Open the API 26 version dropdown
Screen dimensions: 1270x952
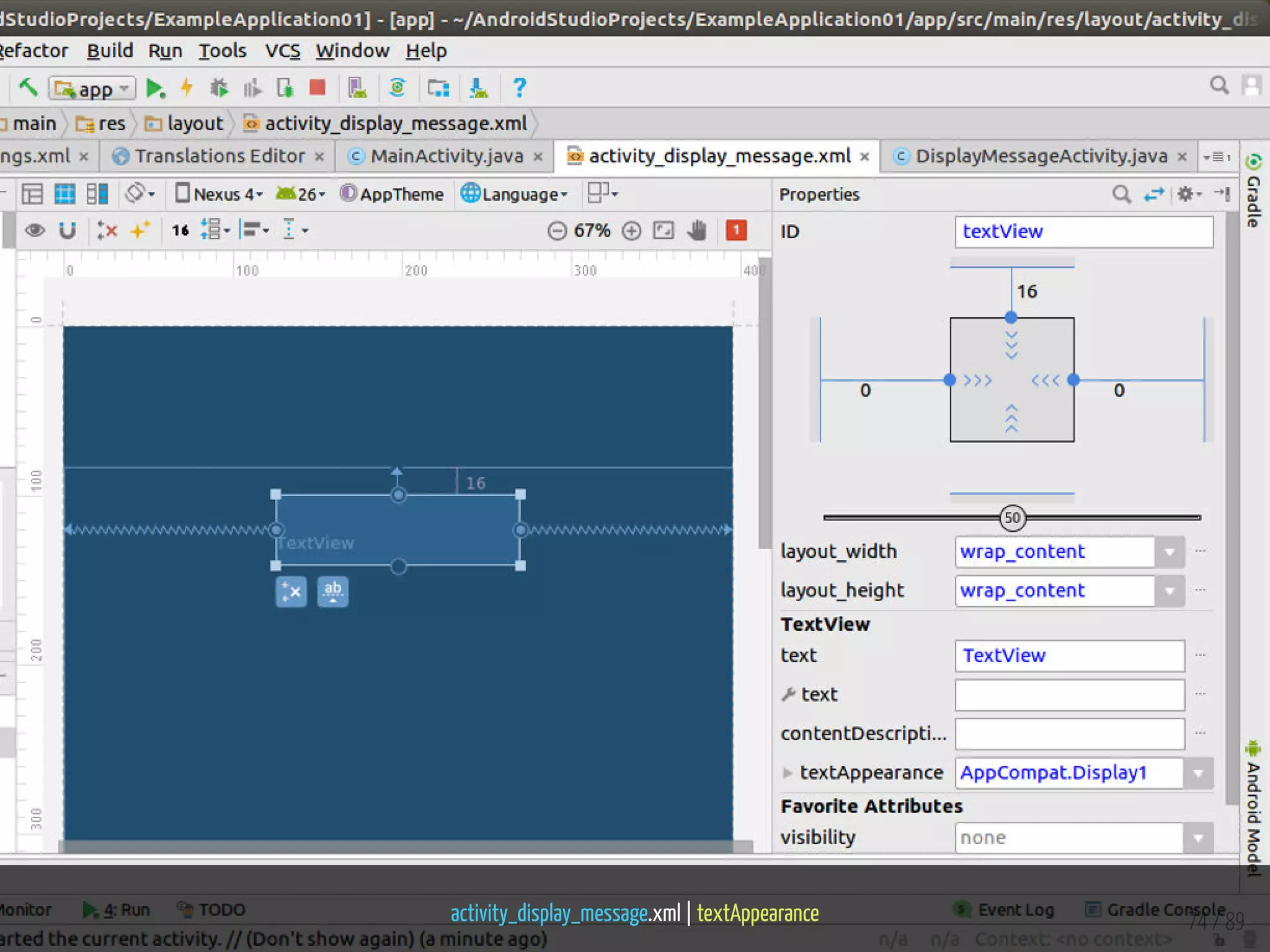tap(301, 194)
